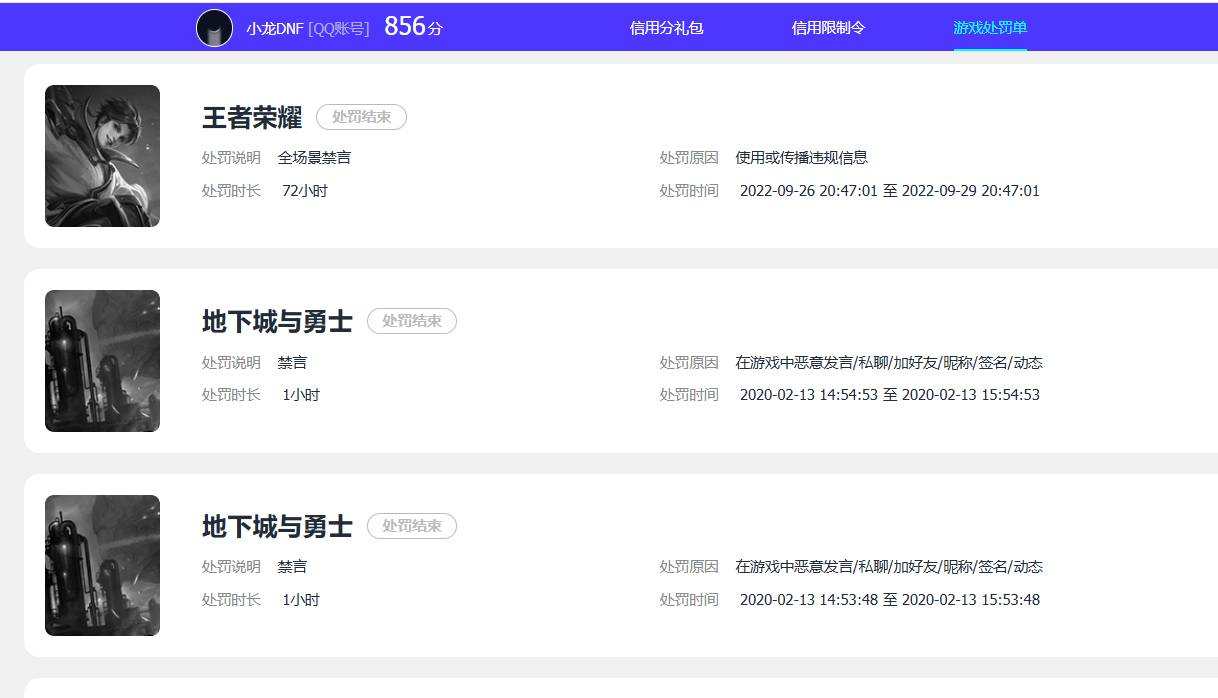The image size is (1218, 698).
Task: Click the 856分 credit score
Action: click(x=413, y=27)
